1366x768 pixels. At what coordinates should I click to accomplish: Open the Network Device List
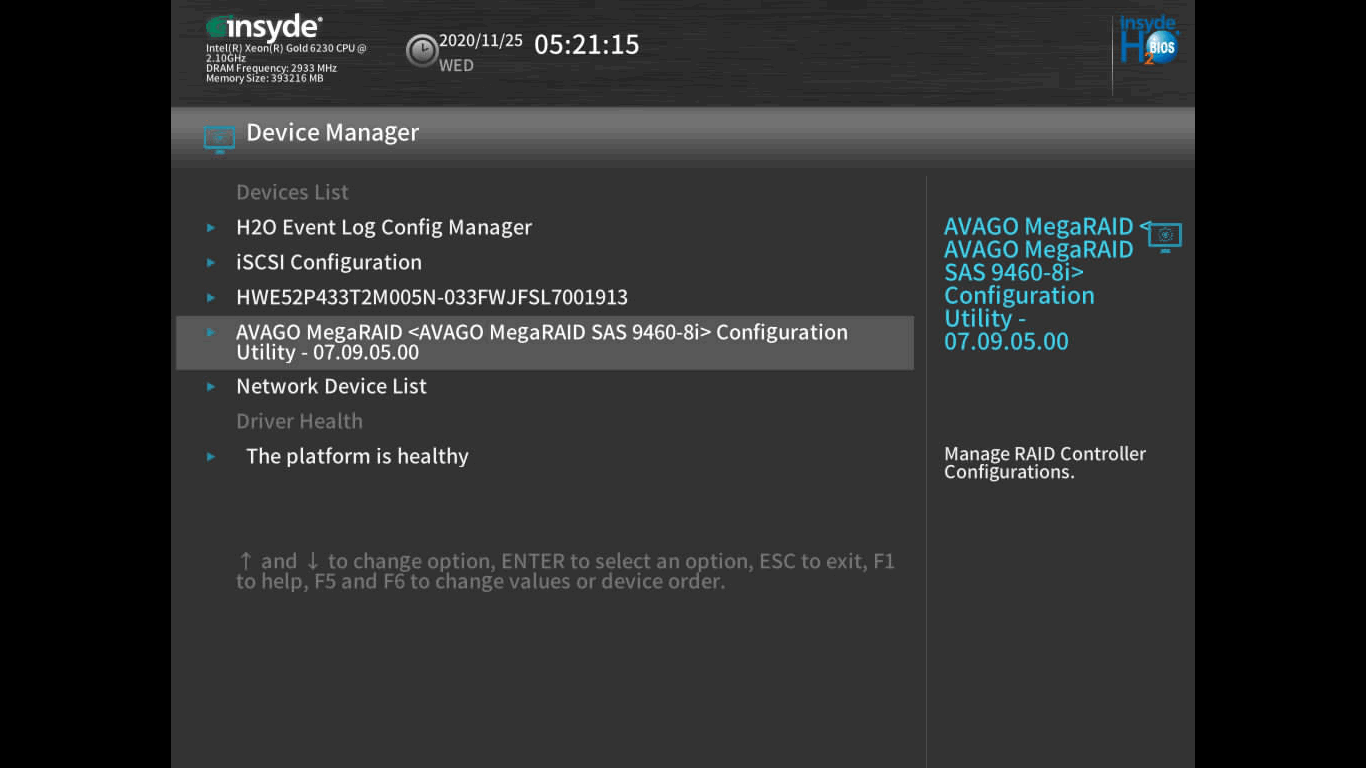pyautogui.click(x=331, y=387)
